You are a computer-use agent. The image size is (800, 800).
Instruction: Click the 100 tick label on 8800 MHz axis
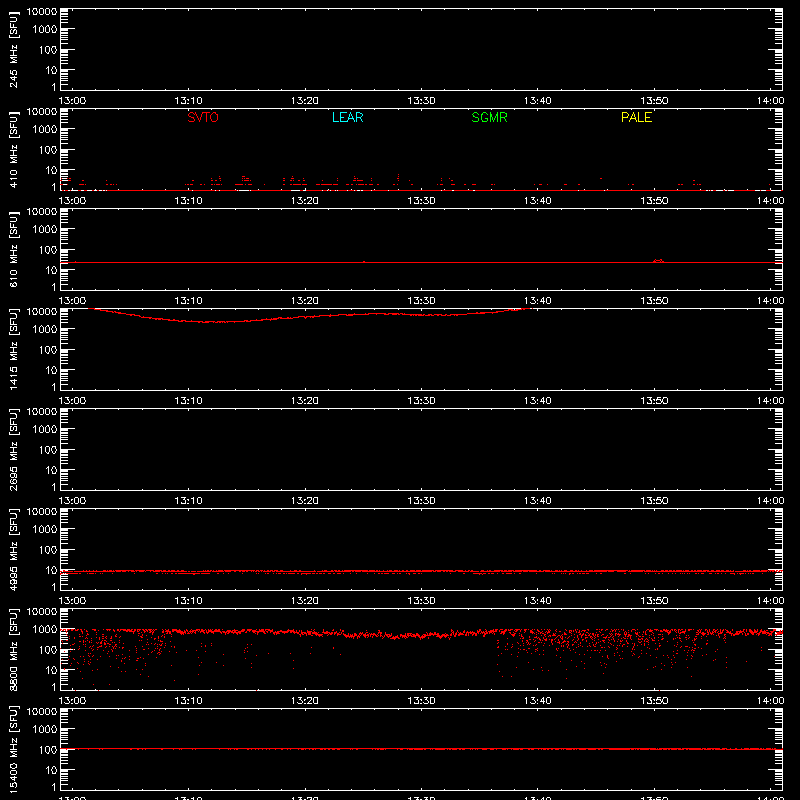pos(48,650)
